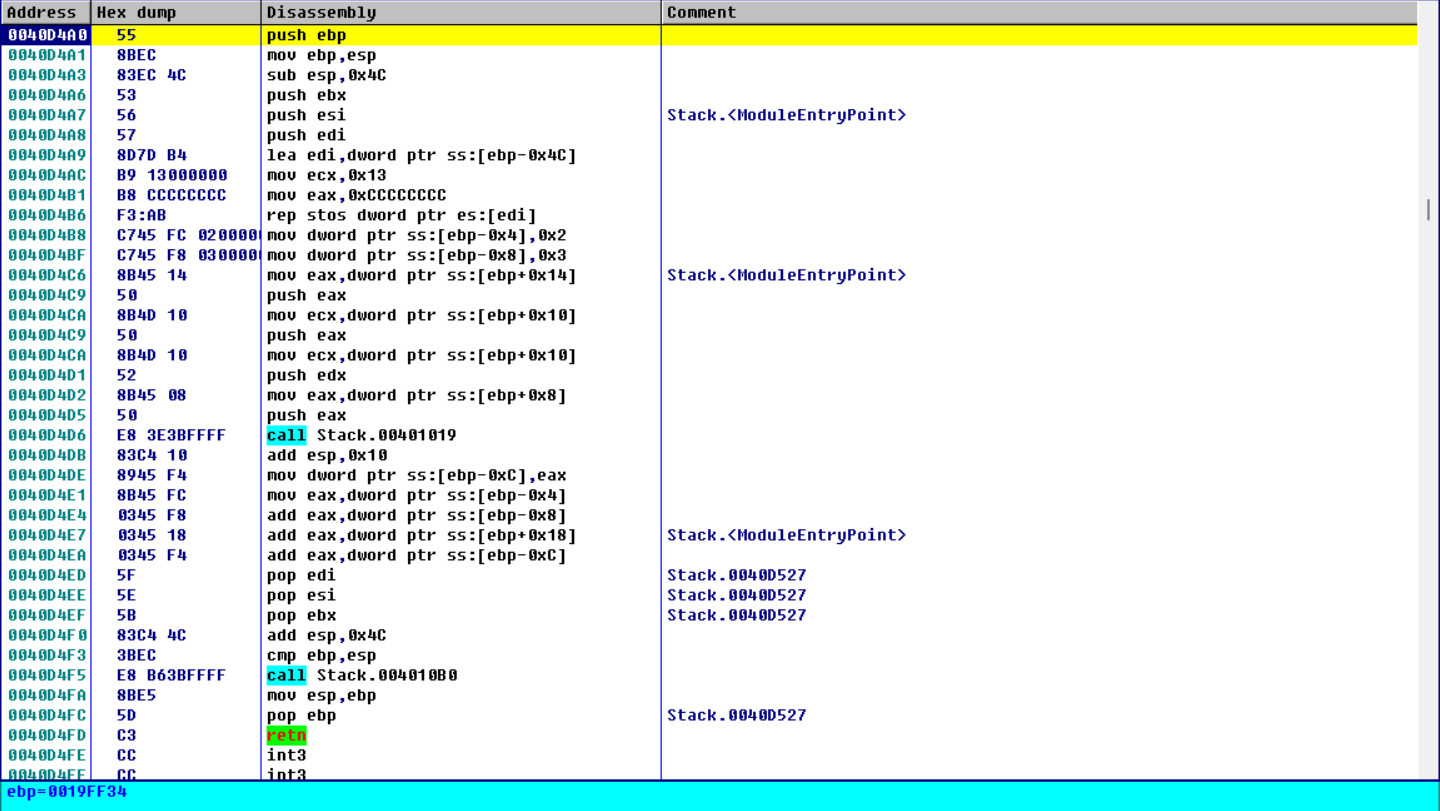Click address 0040D4B1 in the Address column
Image resolution: width=1440 pixels, height=811 pixels.
[x=47, y=195]
